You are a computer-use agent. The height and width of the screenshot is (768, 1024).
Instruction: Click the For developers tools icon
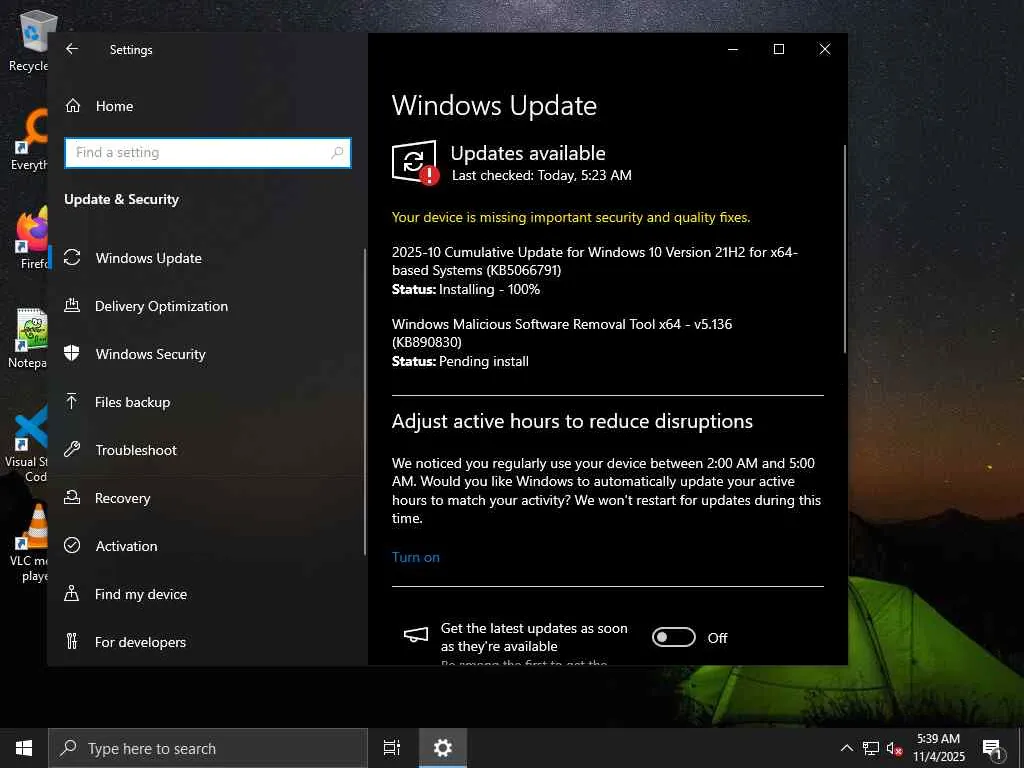pos(72,641)
